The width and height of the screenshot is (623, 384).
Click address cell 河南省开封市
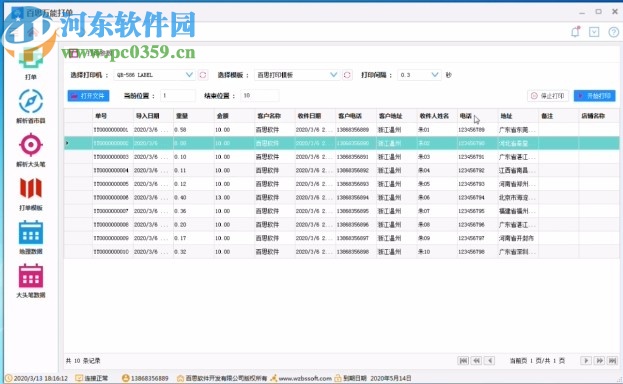point(518,238)
